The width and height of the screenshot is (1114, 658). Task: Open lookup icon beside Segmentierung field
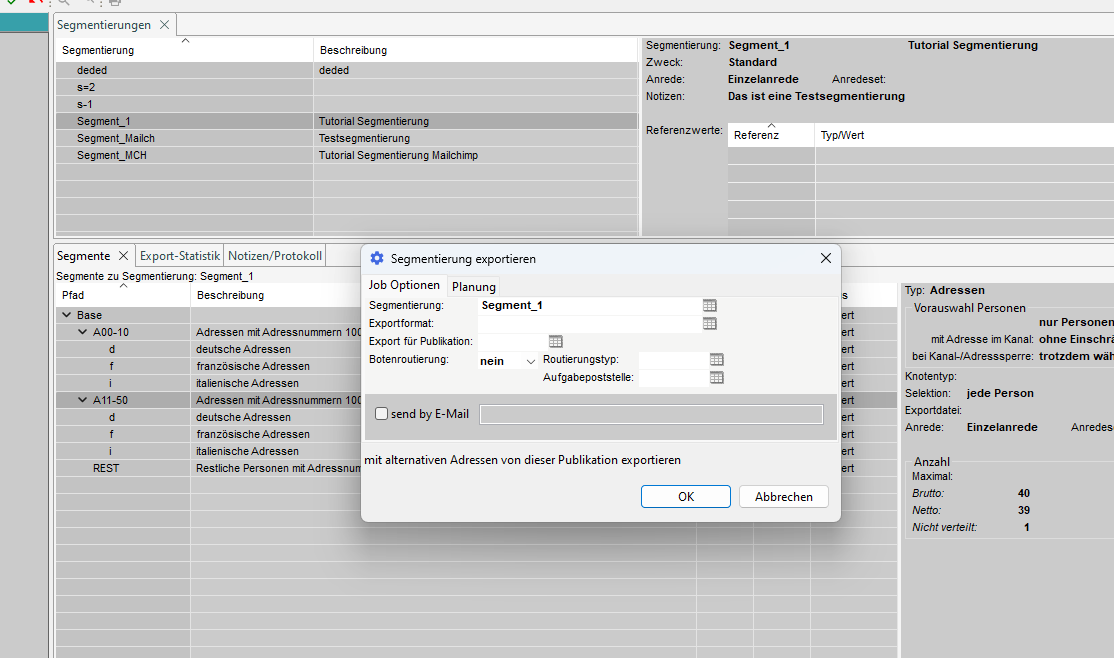point(710,306)
